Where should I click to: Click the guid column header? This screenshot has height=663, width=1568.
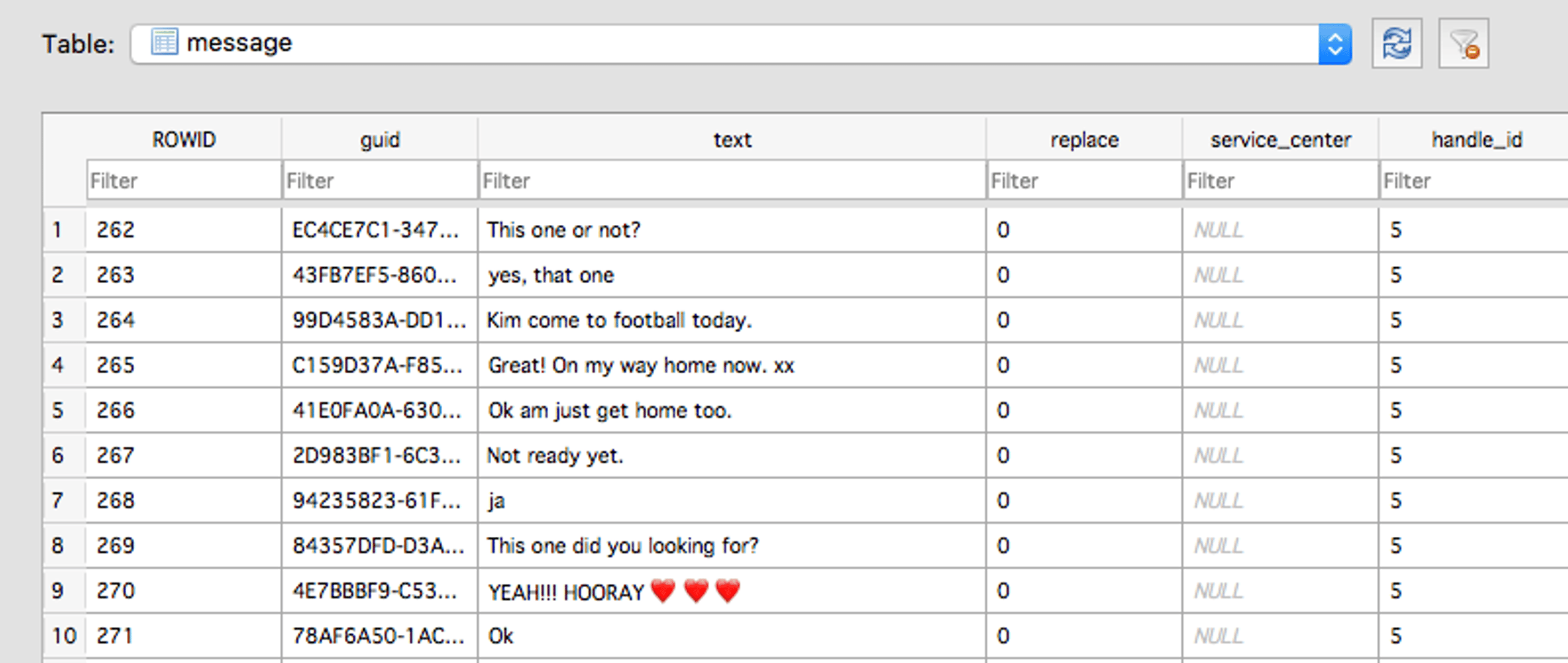tap(380, 140)
